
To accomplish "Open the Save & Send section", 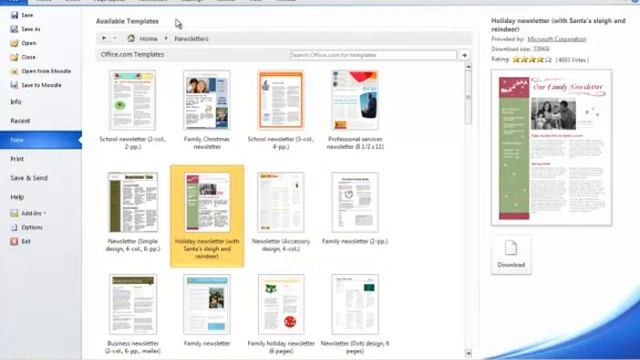I will (x=29, y=178).
